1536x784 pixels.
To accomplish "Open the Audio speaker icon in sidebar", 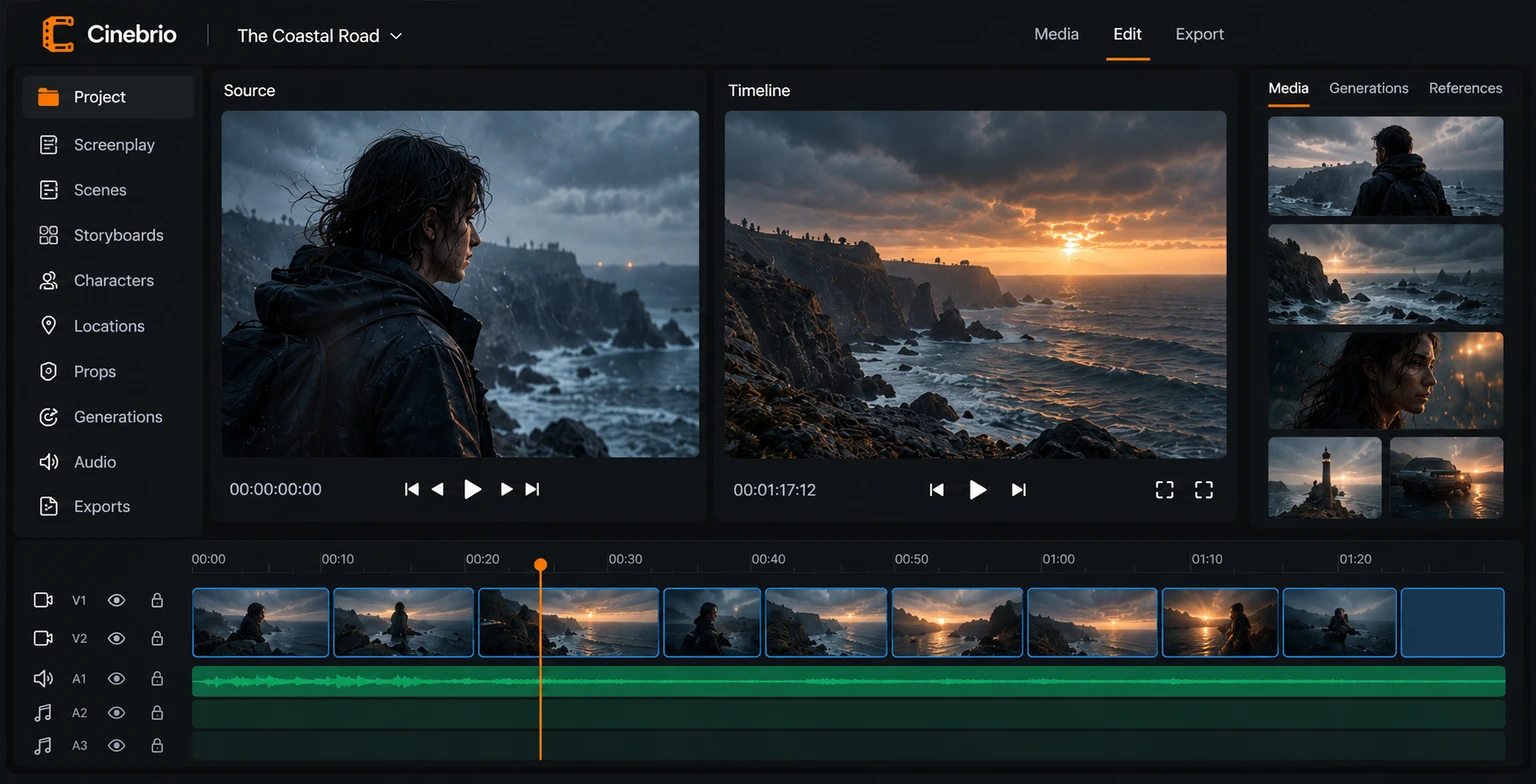I will [x=48, y=462].
